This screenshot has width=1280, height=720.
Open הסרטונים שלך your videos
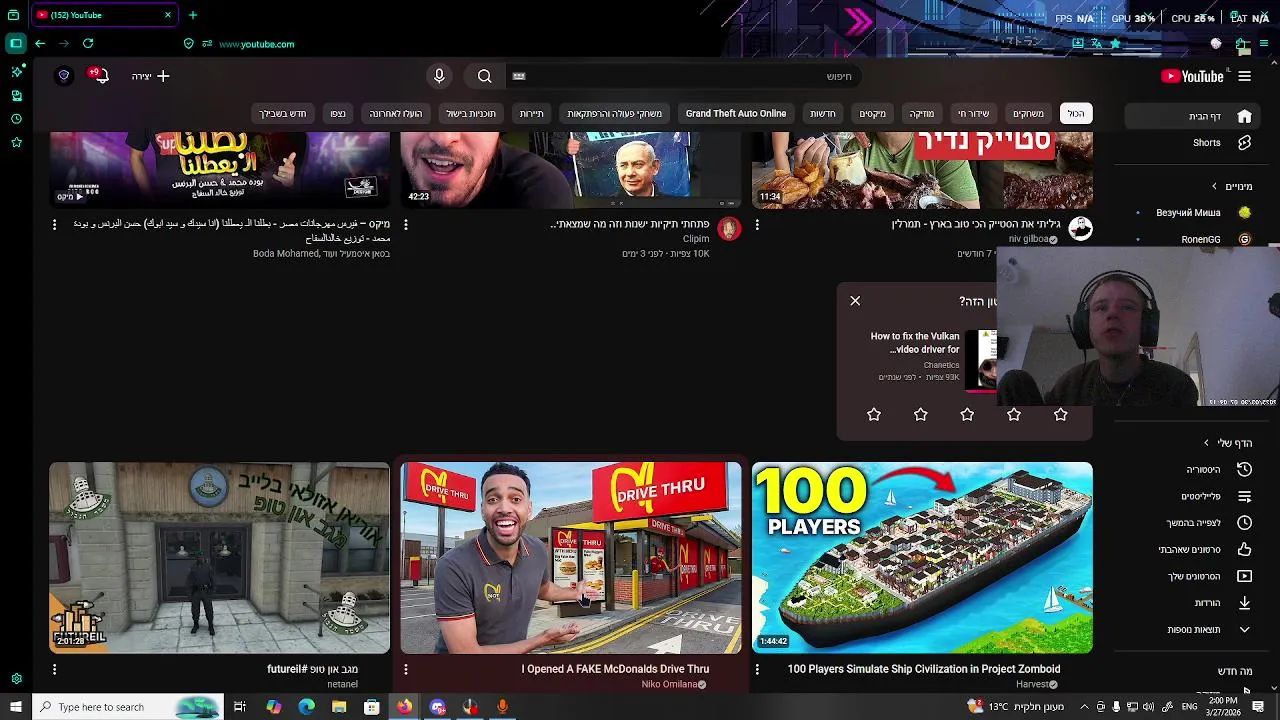[1190, 576]
